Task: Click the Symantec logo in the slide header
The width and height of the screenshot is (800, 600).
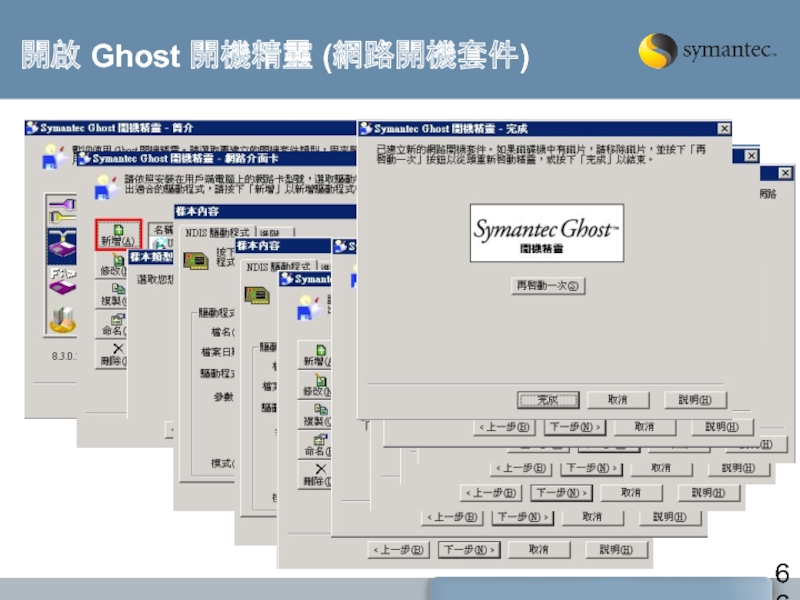Action: tap(707, 51)
